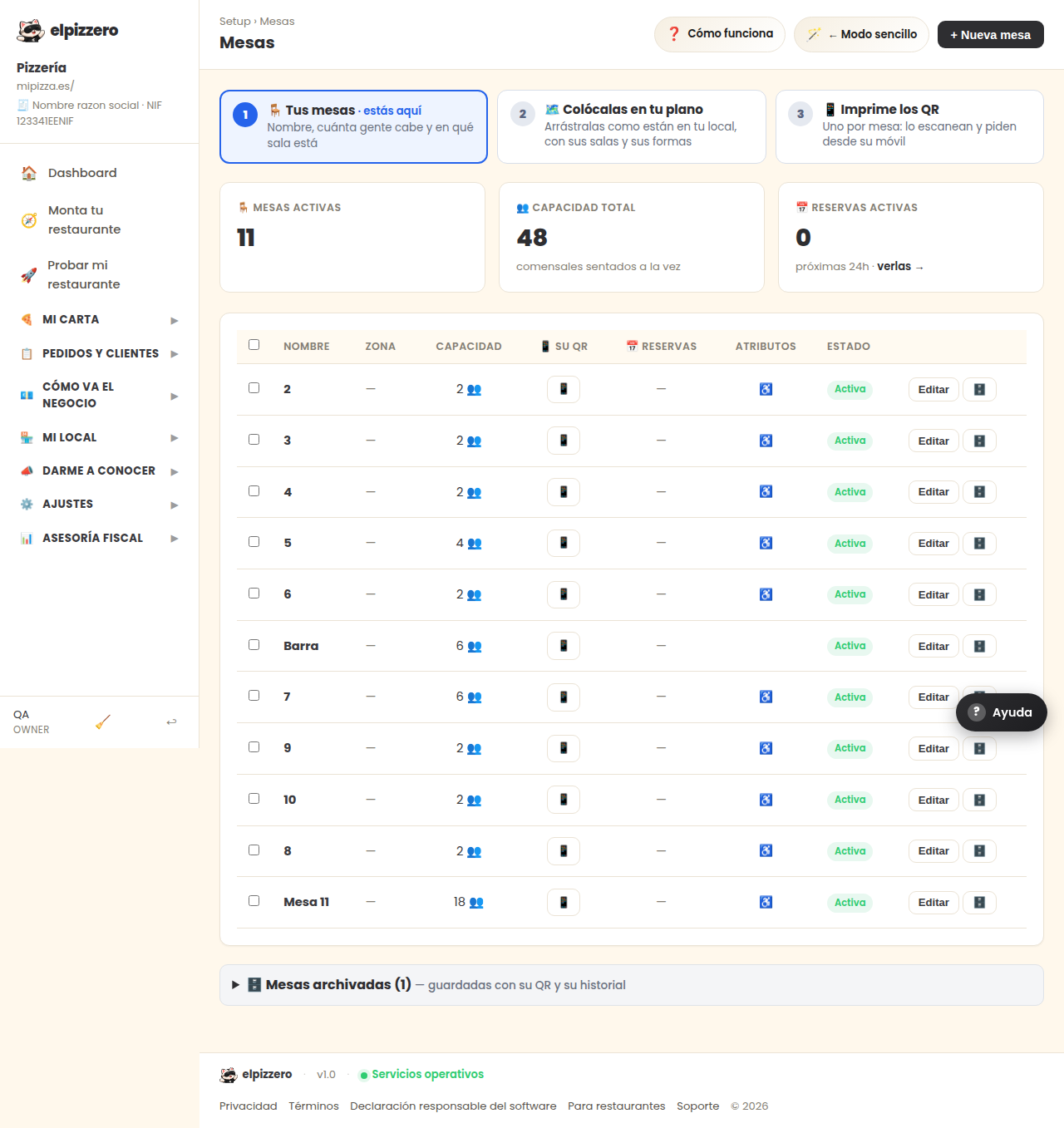The width and height of the screenshot is (1064, 1128).
Task: Check the Mesa 11 row checkbox
Action: point(254,901)
